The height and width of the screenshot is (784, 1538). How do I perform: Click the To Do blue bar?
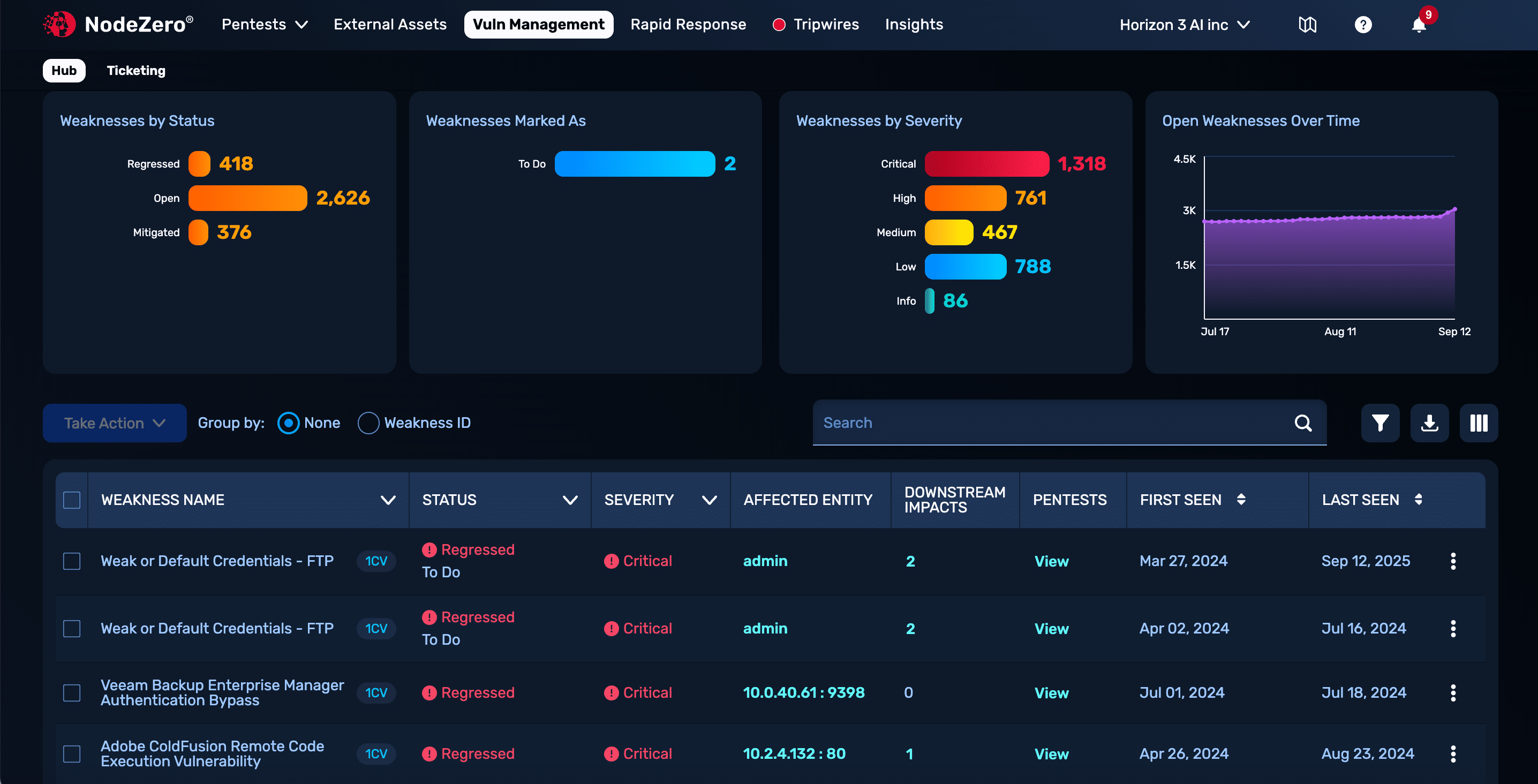pos(635,164)
